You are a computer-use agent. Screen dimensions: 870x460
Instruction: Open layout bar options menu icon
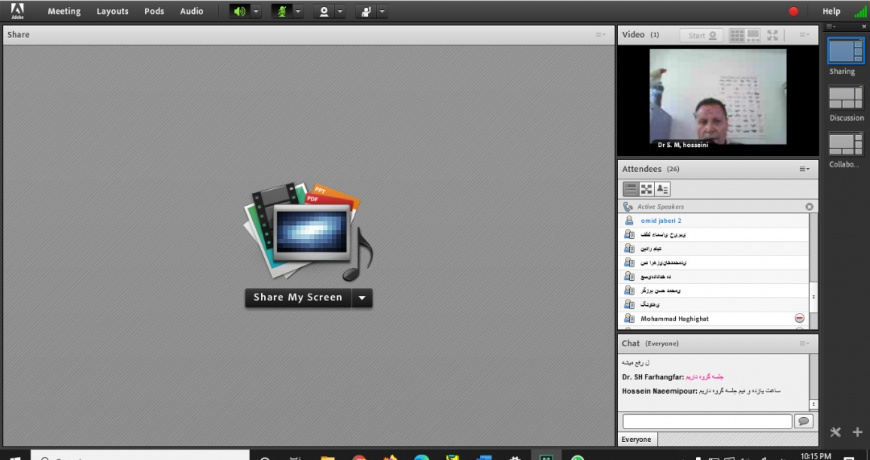coord(830,26)
